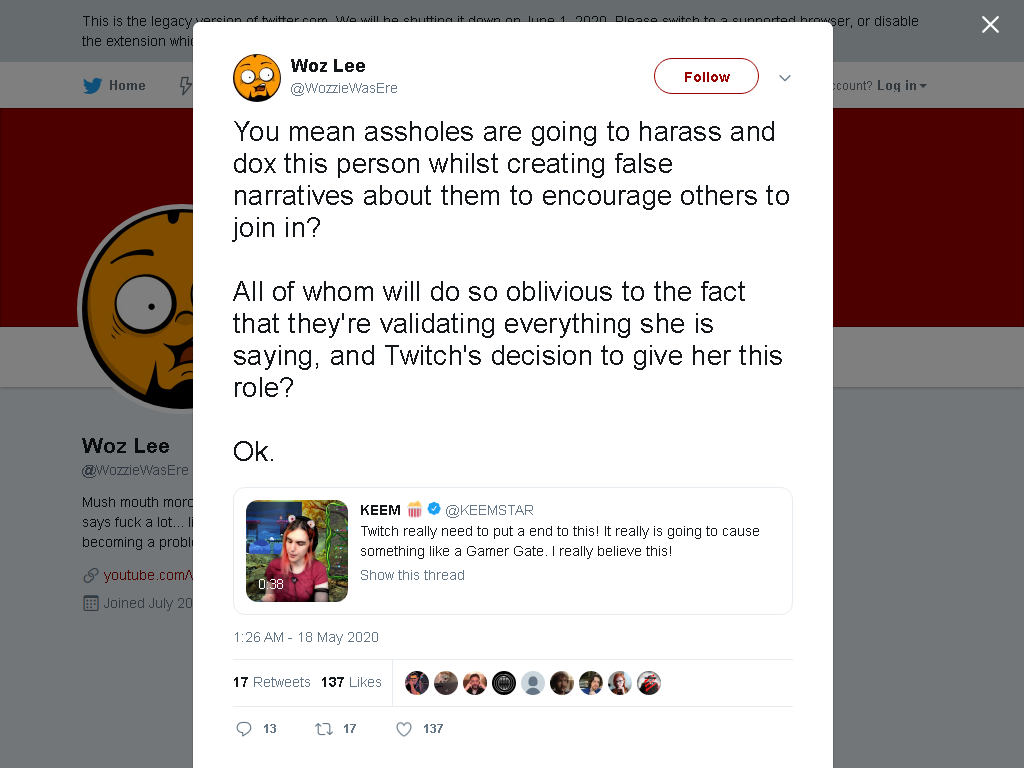Click the reply speech bubble icon
The height and width of the screenshot is (768, 1024).
(x=244, y=729)
